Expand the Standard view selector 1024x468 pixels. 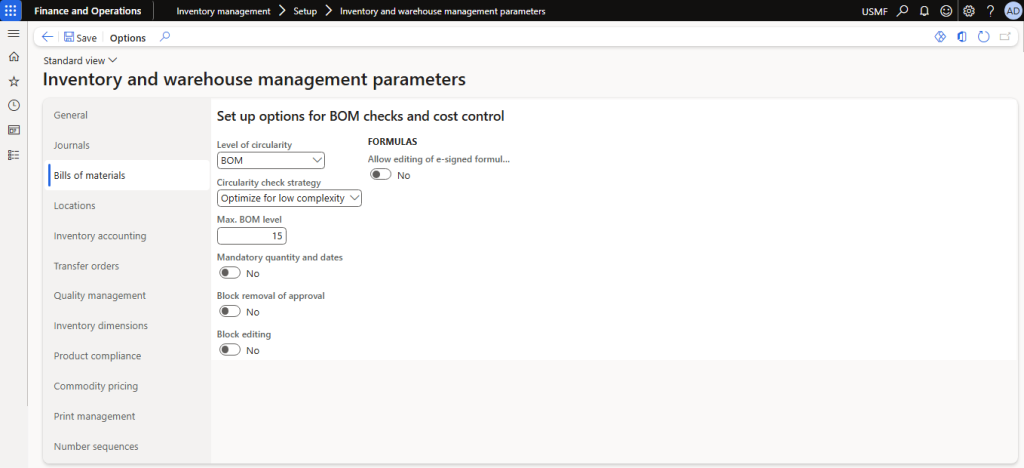pyautogui.click(x=81, y=61)
